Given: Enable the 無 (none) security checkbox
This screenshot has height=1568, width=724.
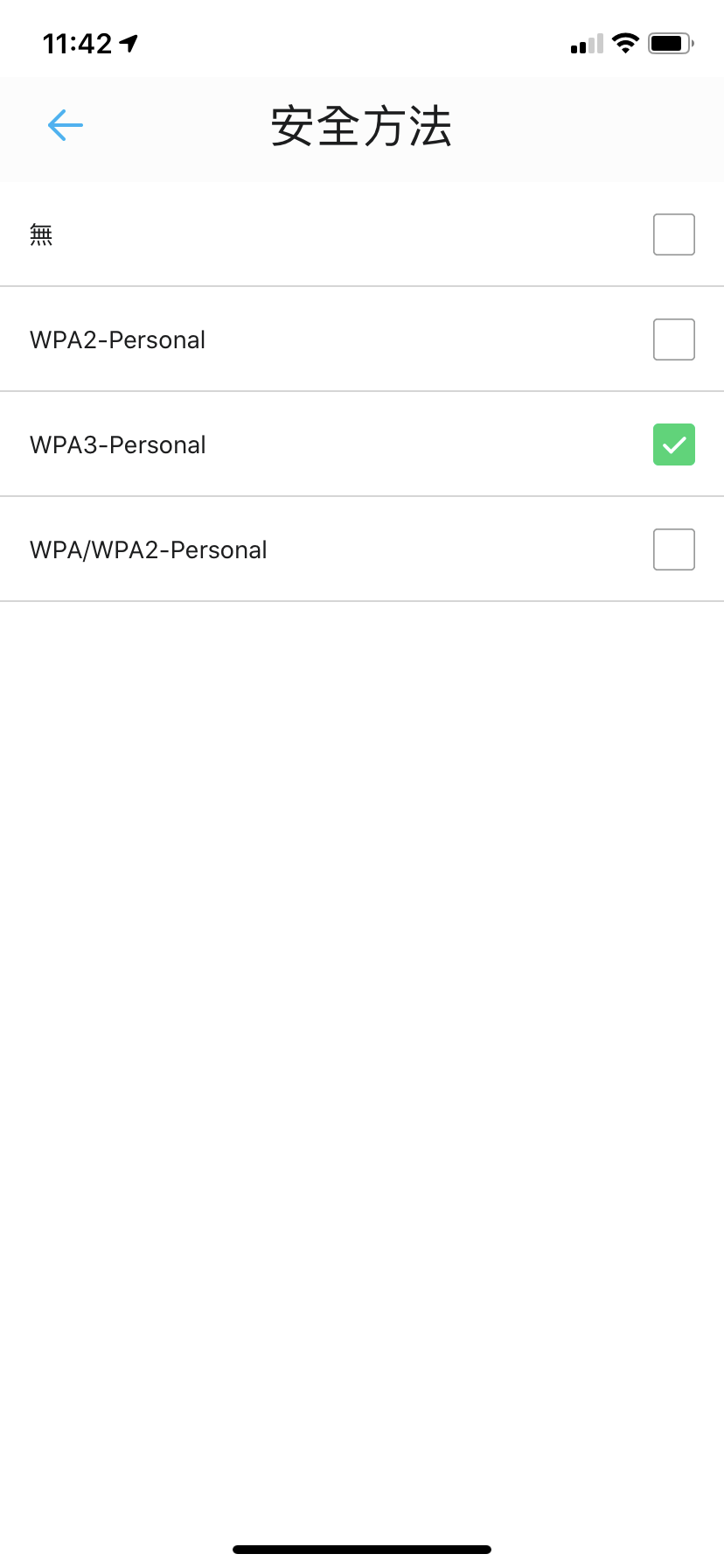Looking at the screenshot, I should [x=673, y=234].
